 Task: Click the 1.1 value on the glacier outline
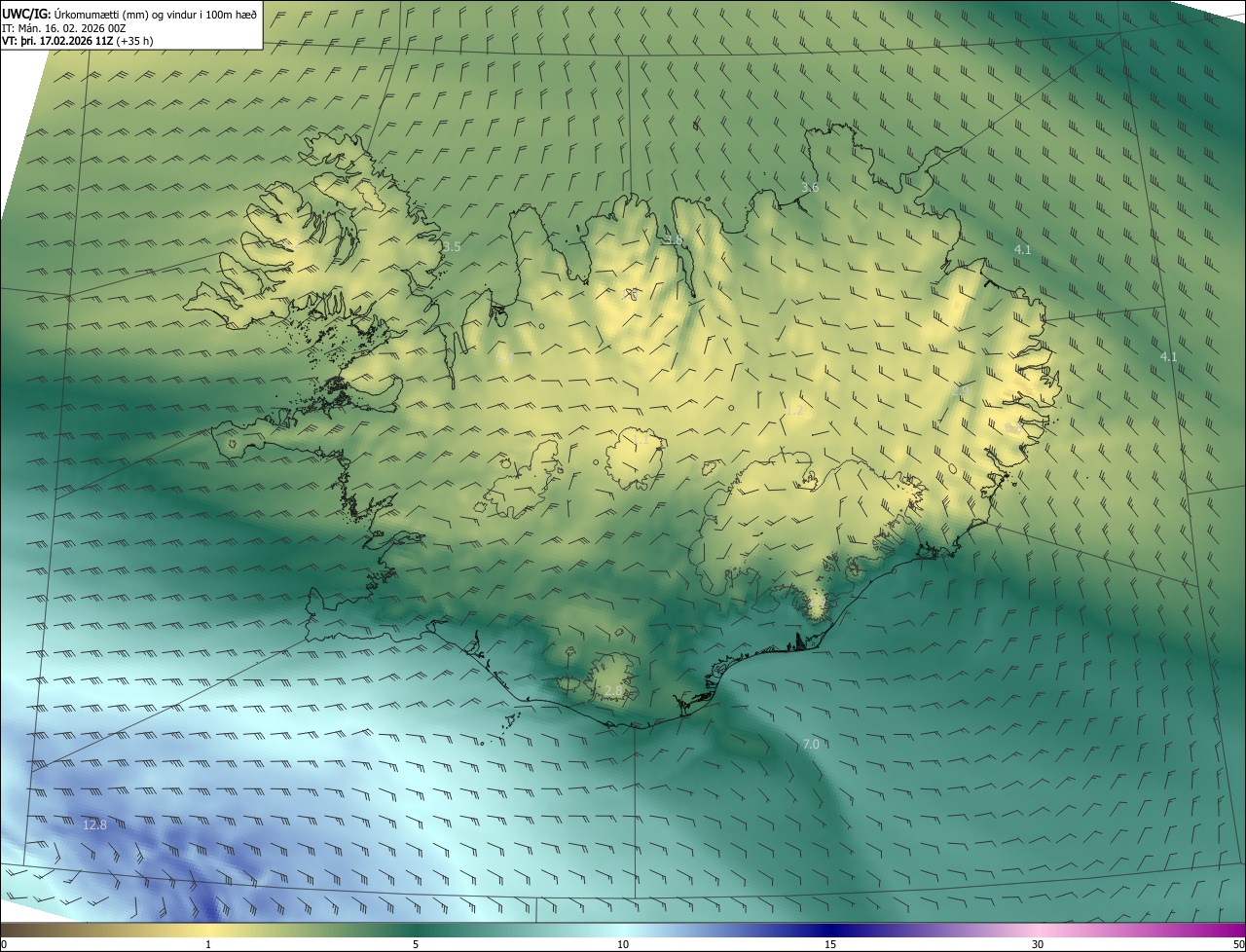pyautogui.click(x=640, y=440)
